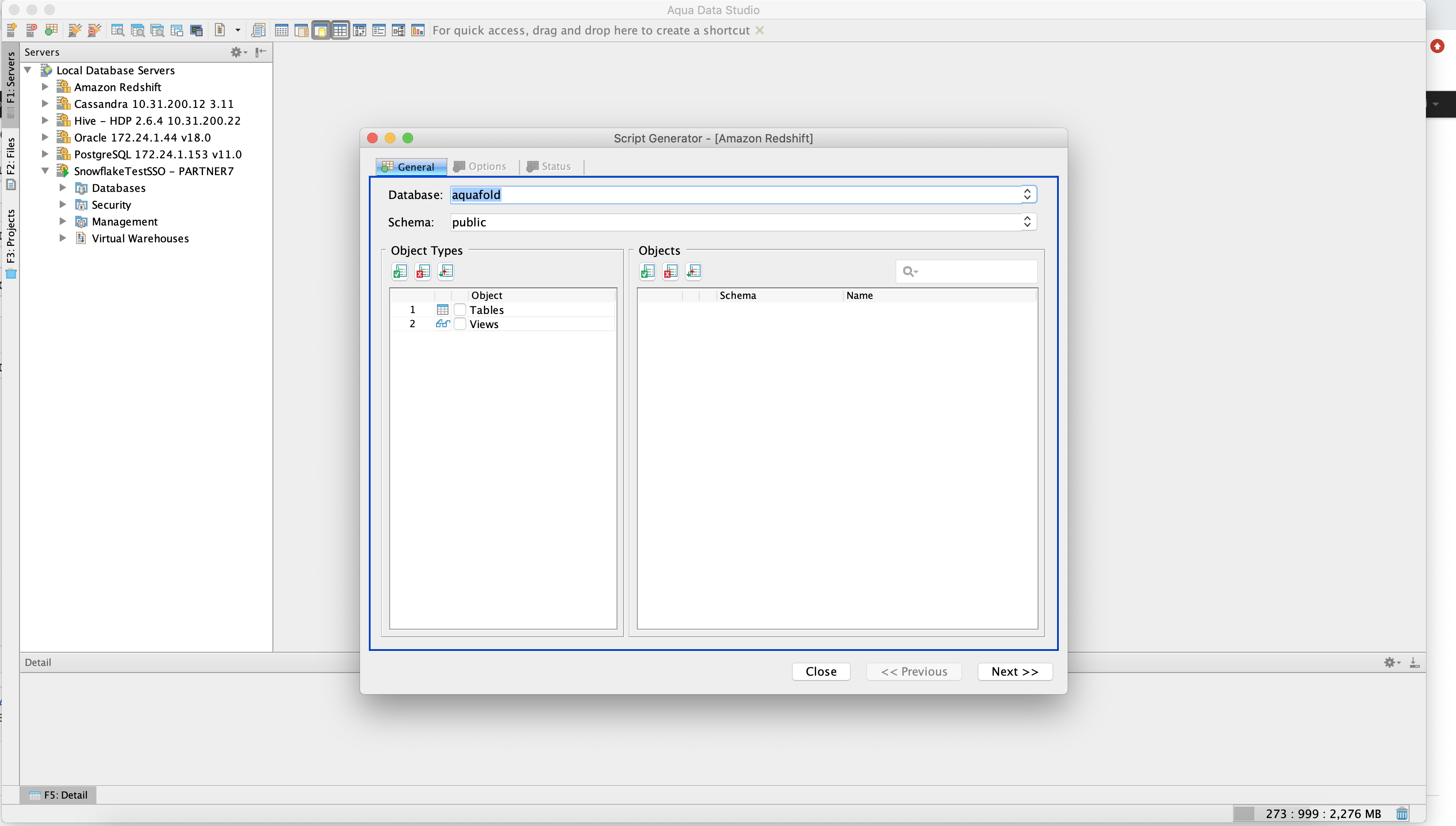This screenshot has height=826, width=1456.
Task: Switch to the Status tab
Action: 549,166
